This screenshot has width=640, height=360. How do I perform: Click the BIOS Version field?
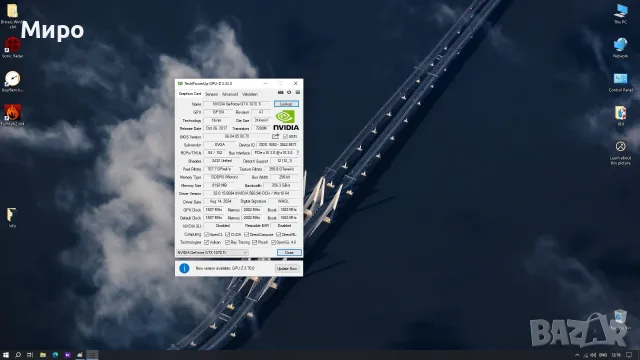[x=237, y=136]
